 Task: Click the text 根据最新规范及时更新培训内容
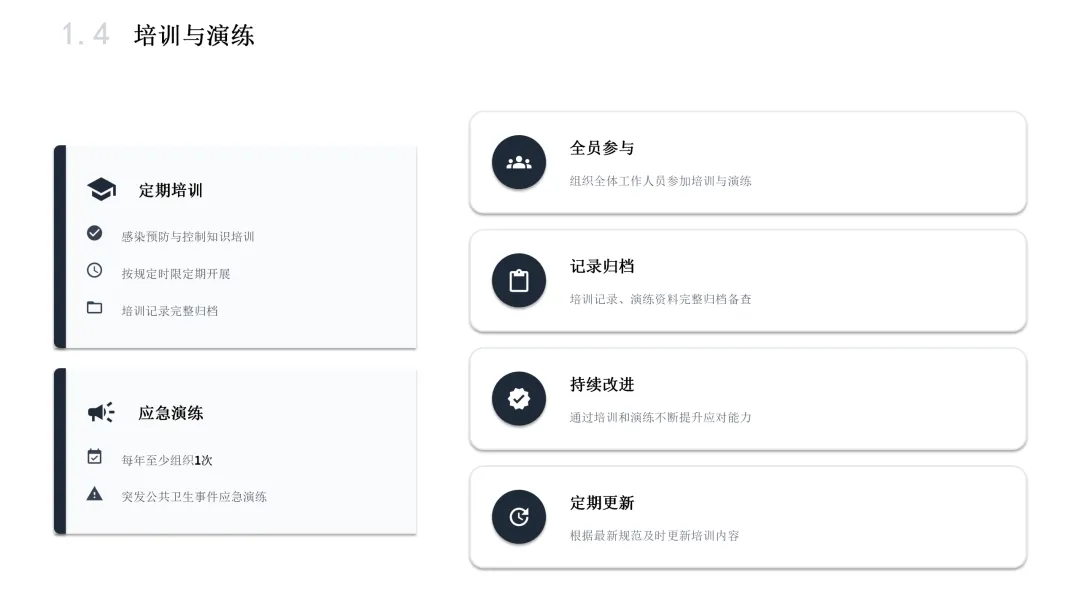pyautogui.click(x=655, y=535)
